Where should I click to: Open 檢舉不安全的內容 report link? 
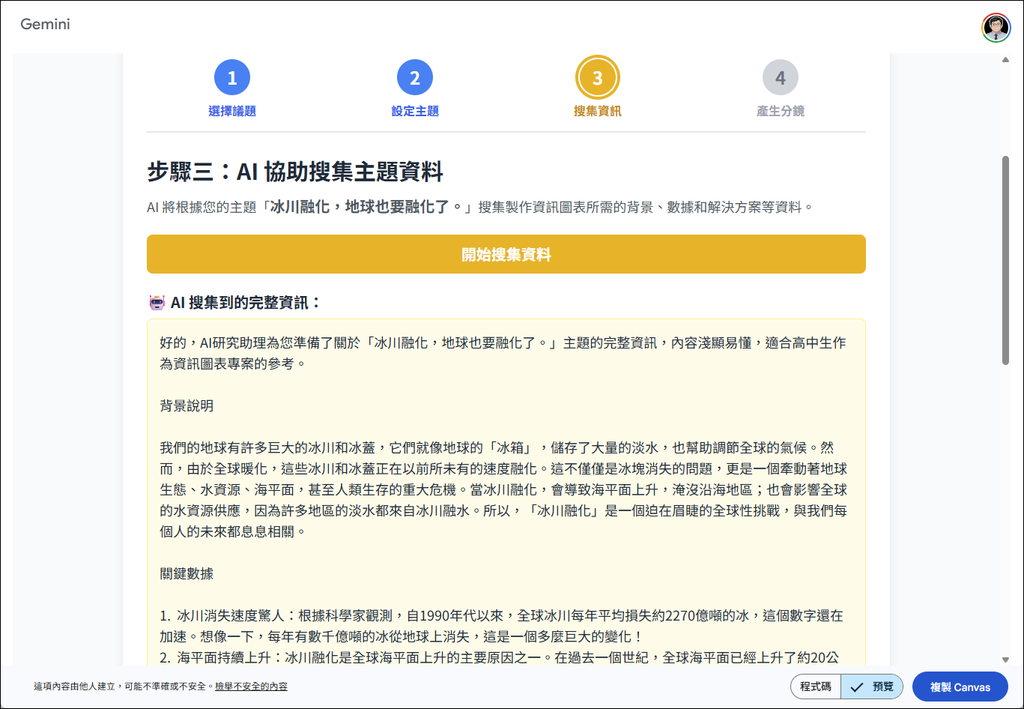(x=251, y=687)
